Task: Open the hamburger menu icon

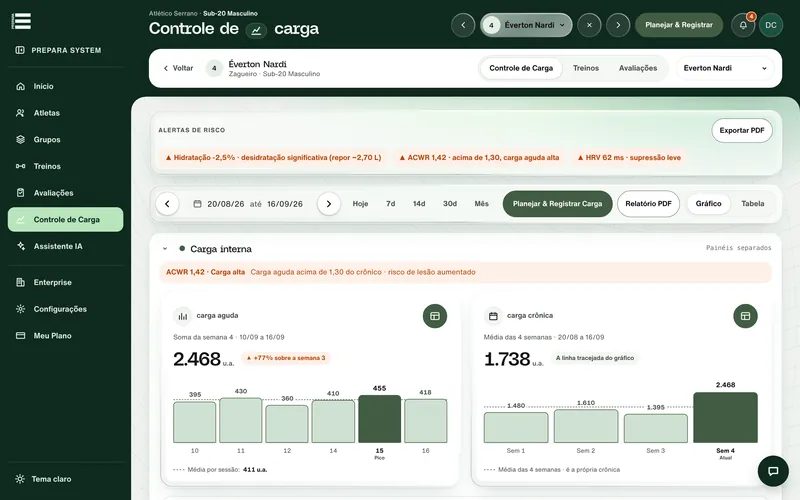Action: (x=21, y=21)
